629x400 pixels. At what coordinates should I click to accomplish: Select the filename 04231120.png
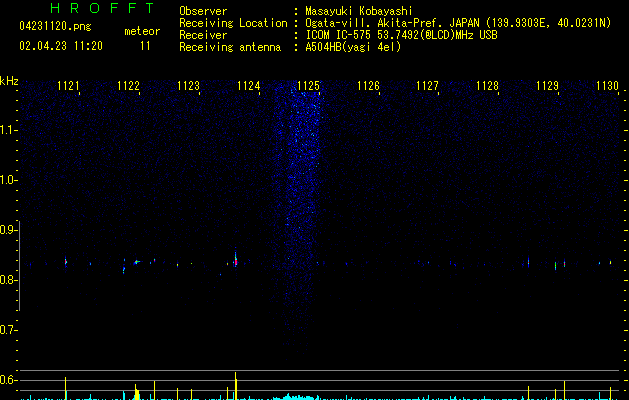click(55, 26)
